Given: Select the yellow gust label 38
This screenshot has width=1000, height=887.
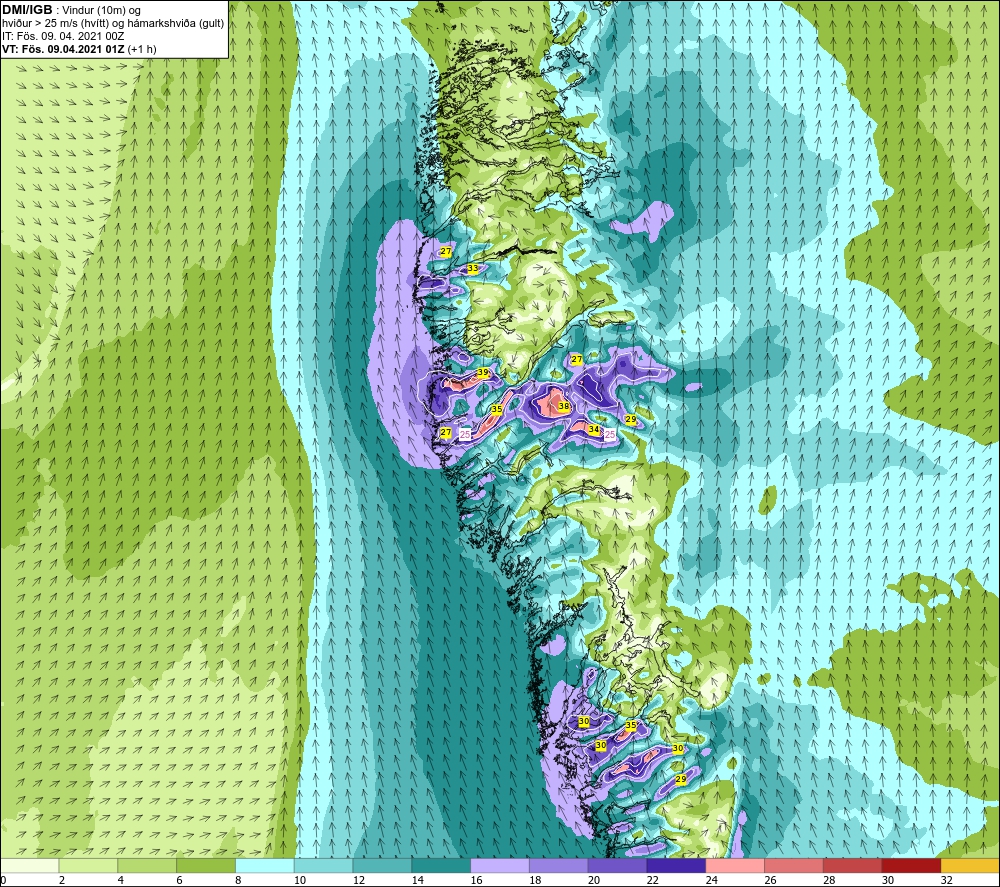Looking at the screenshot, I should point(564,406).
